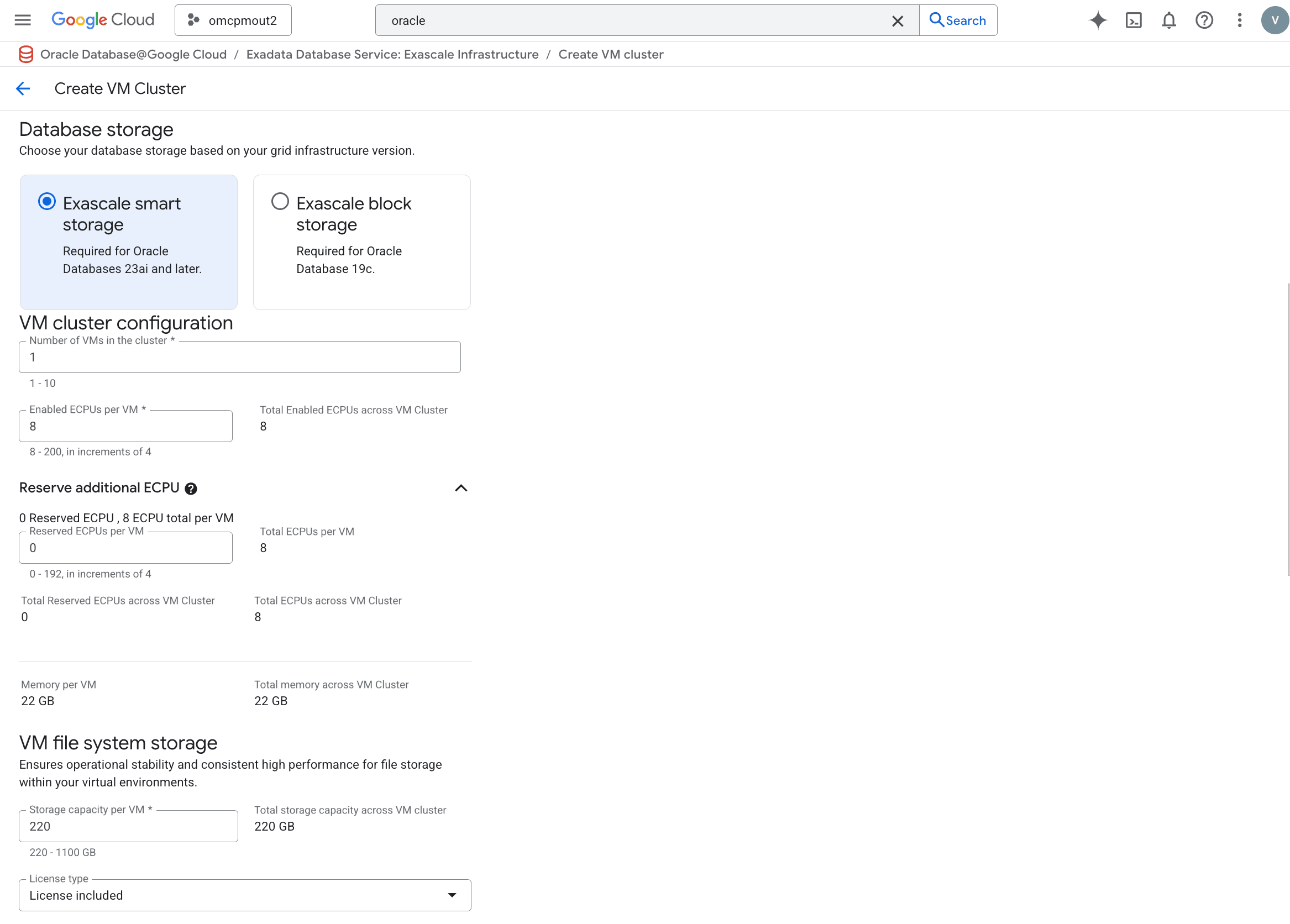
Task: Open the Help question mark icon
Action: point(1204,20)
